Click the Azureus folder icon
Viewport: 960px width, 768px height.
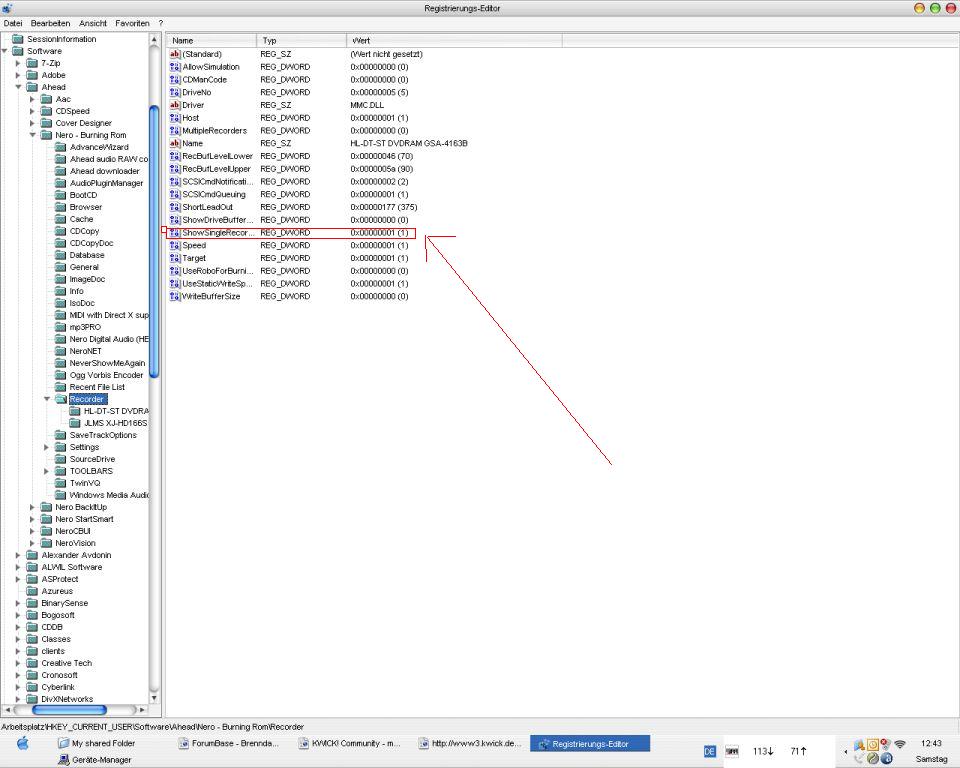point(32,592)
